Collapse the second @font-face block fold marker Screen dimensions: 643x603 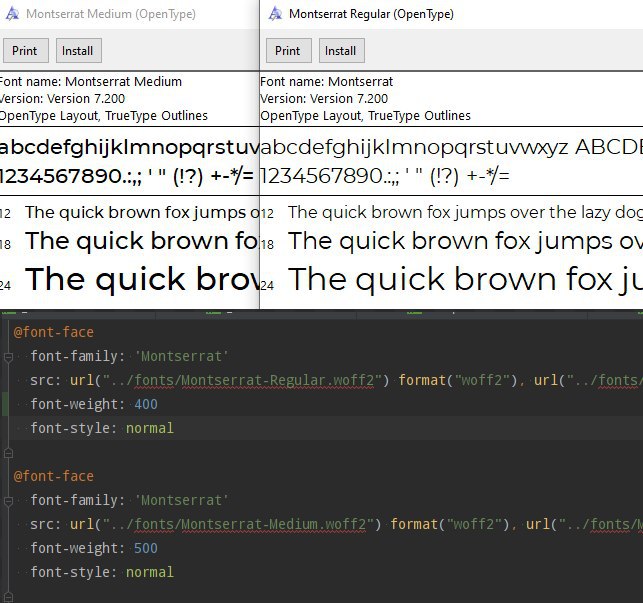coord(8,501)
